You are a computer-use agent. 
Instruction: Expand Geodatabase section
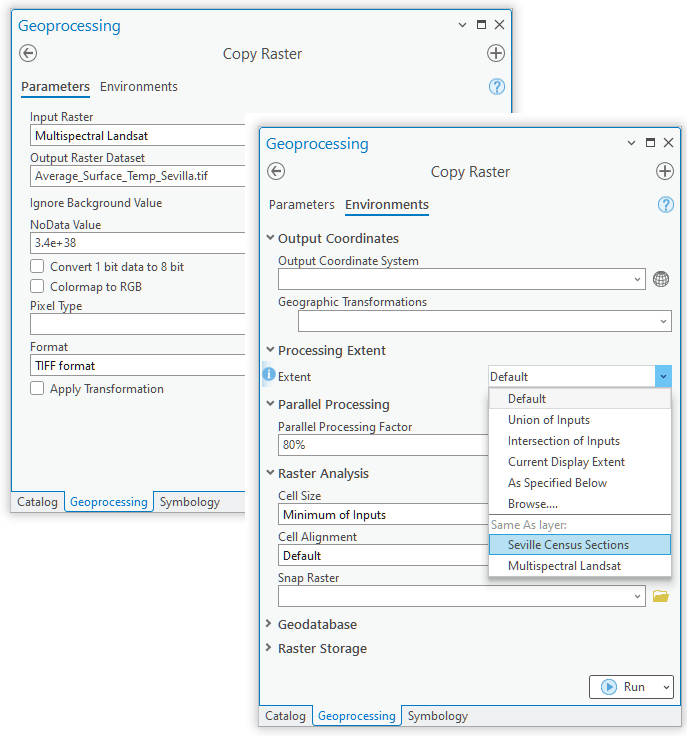point(269,623)
